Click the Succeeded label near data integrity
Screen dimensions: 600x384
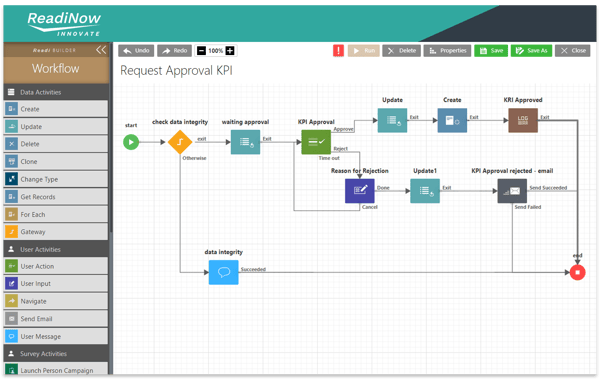(253, 269)
